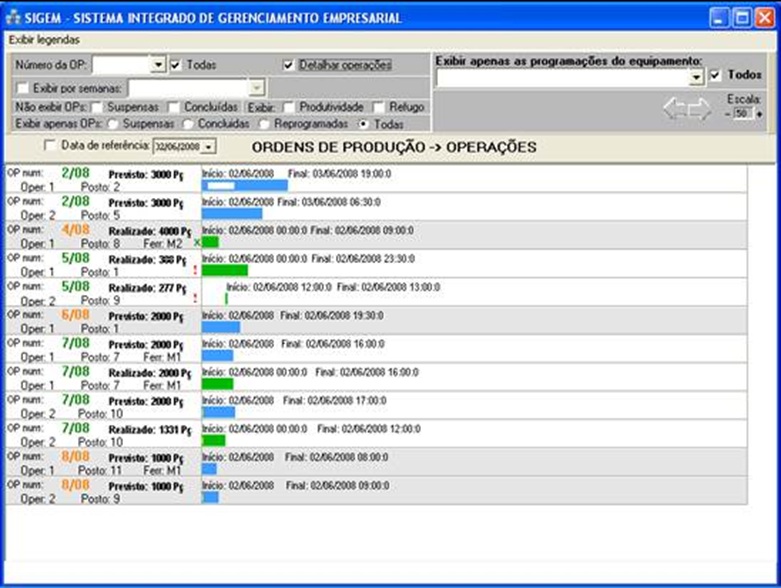Click the green tick marker on OP 5/08 Oper 2
Image resolution: width=781 pixels, height=588 pixels.
click(226, 298)
